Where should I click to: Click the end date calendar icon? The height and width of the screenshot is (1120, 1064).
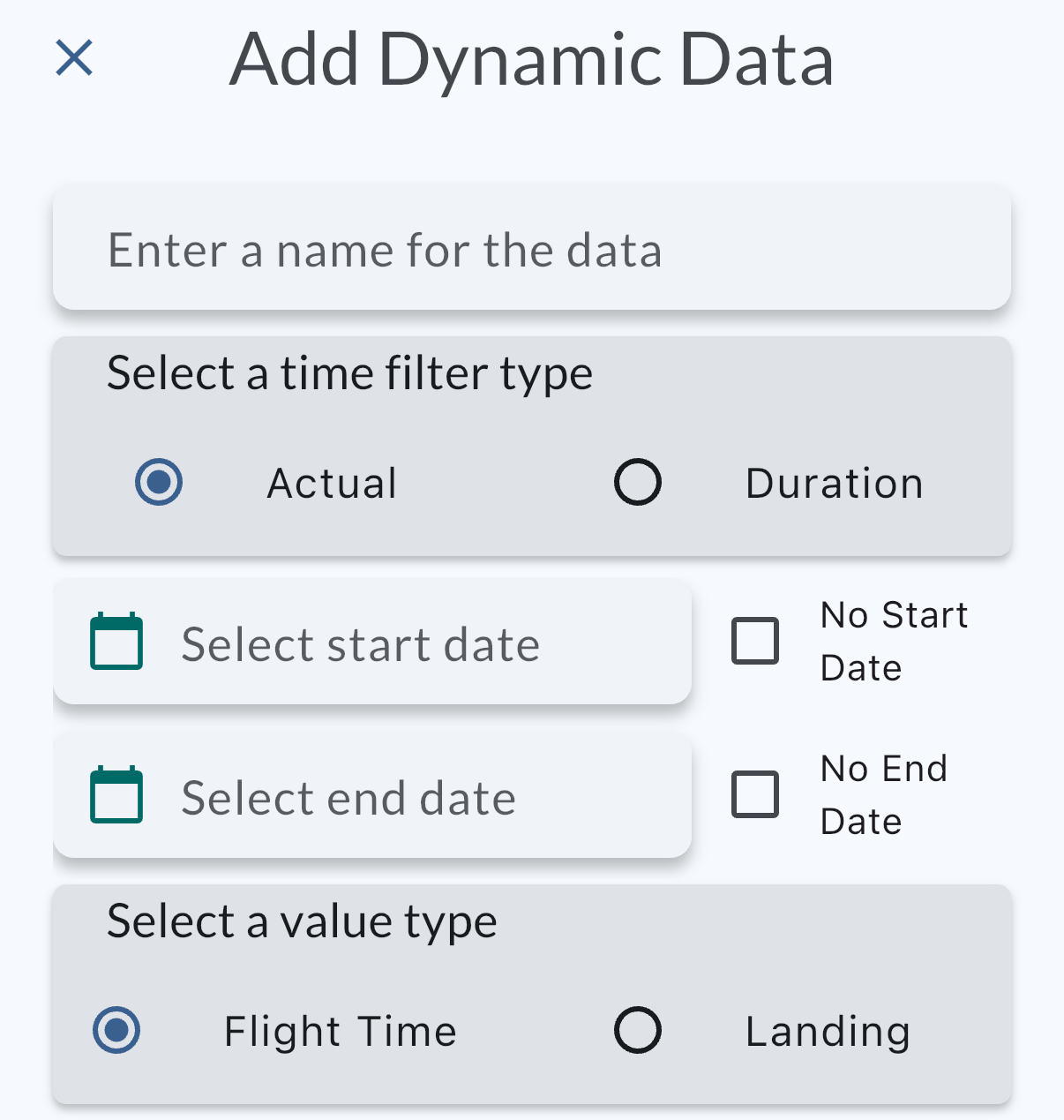[x=116, y=795]
